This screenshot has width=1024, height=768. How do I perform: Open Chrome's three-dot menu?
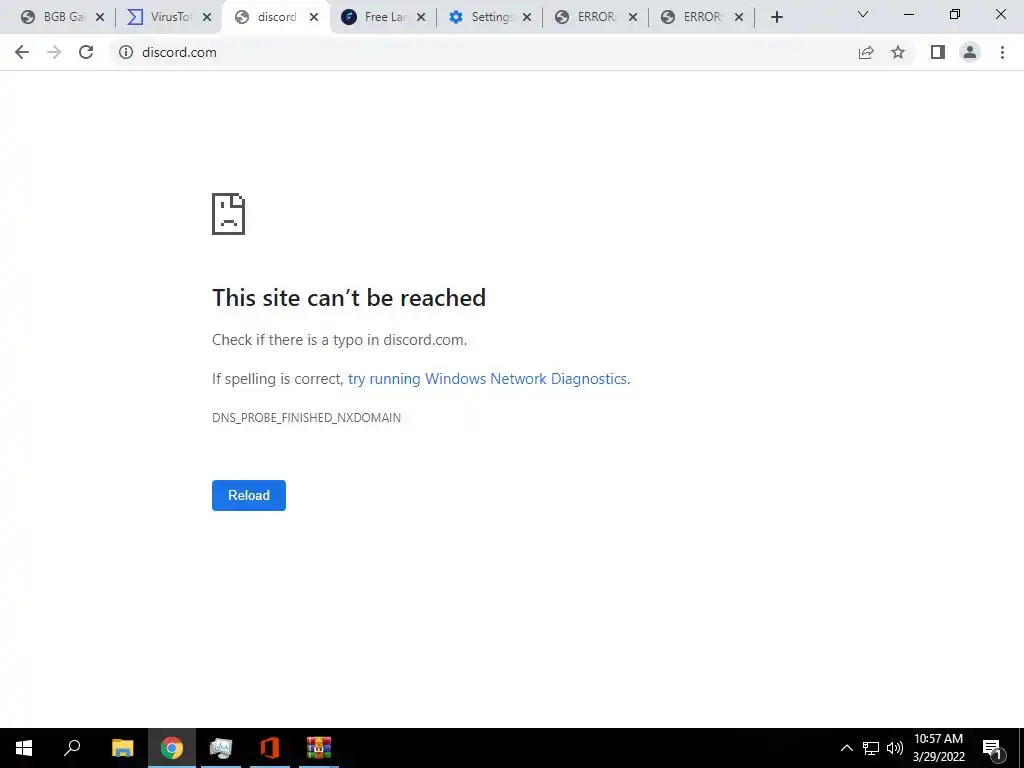pyautogui.click(x=1002, y=52)
